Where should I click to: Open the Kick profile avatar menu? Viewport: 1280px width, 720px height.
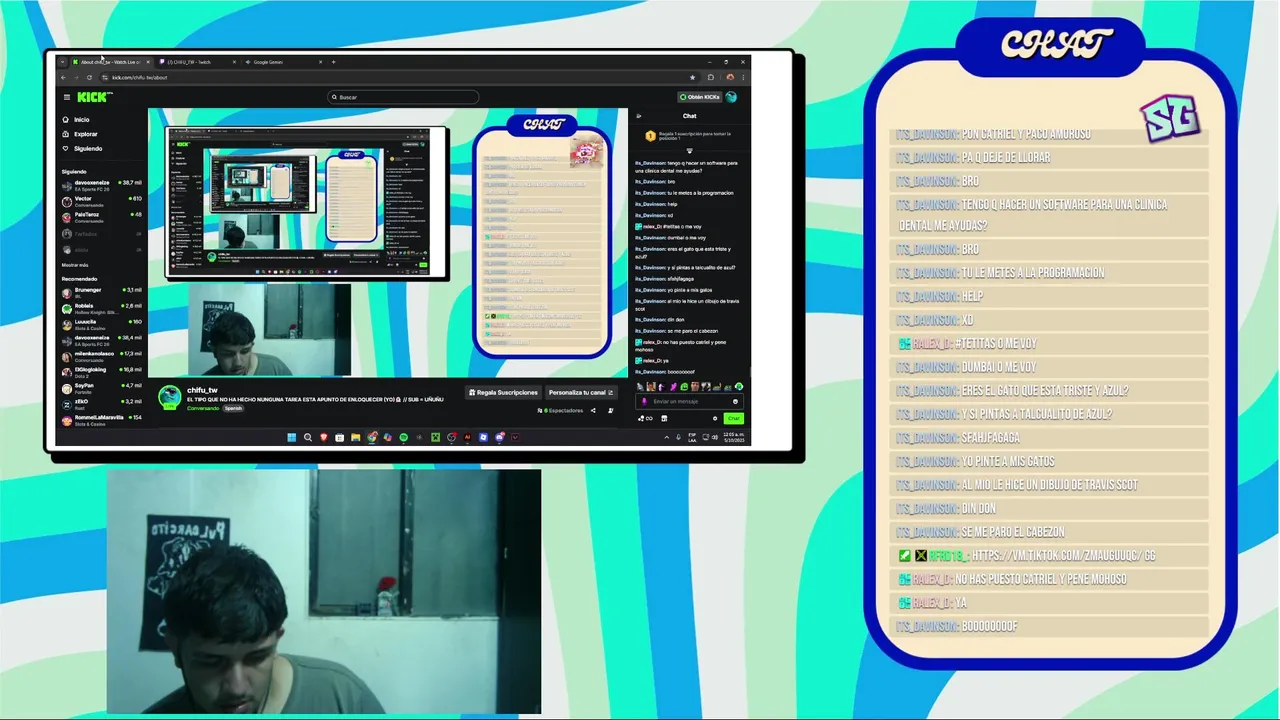click(x=731, y=97)
